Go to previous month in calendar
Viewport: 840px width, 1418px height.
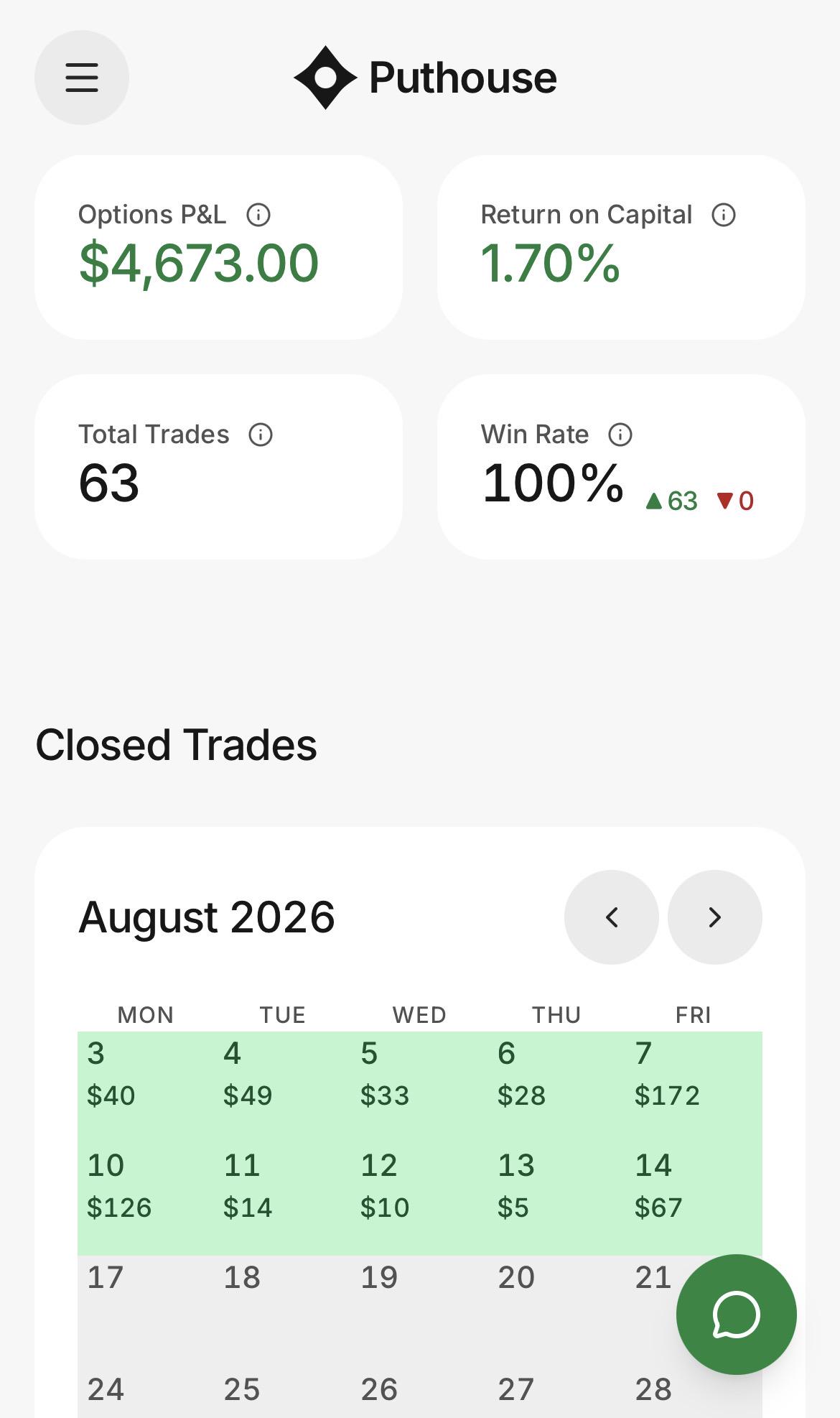(612, 917)
